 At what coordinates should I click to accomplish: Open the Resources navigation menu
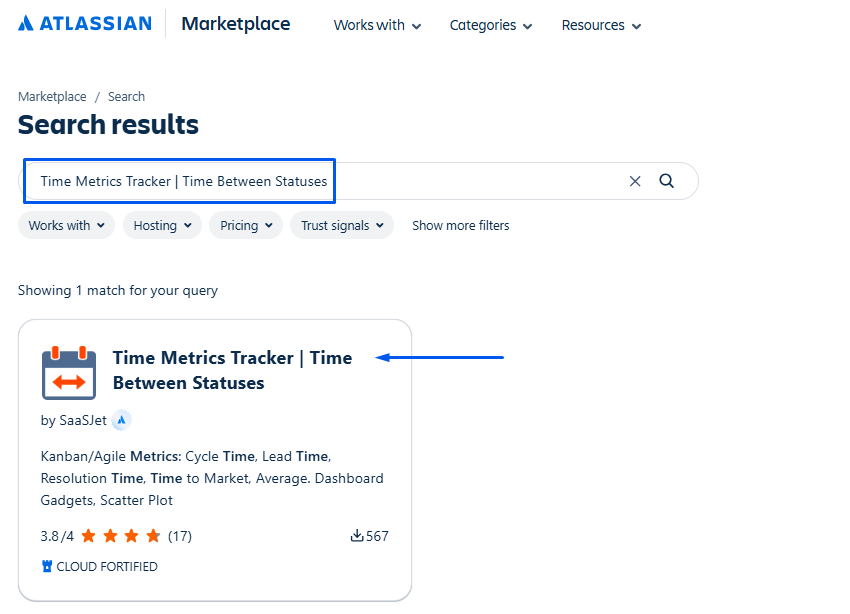click(601, 25)
